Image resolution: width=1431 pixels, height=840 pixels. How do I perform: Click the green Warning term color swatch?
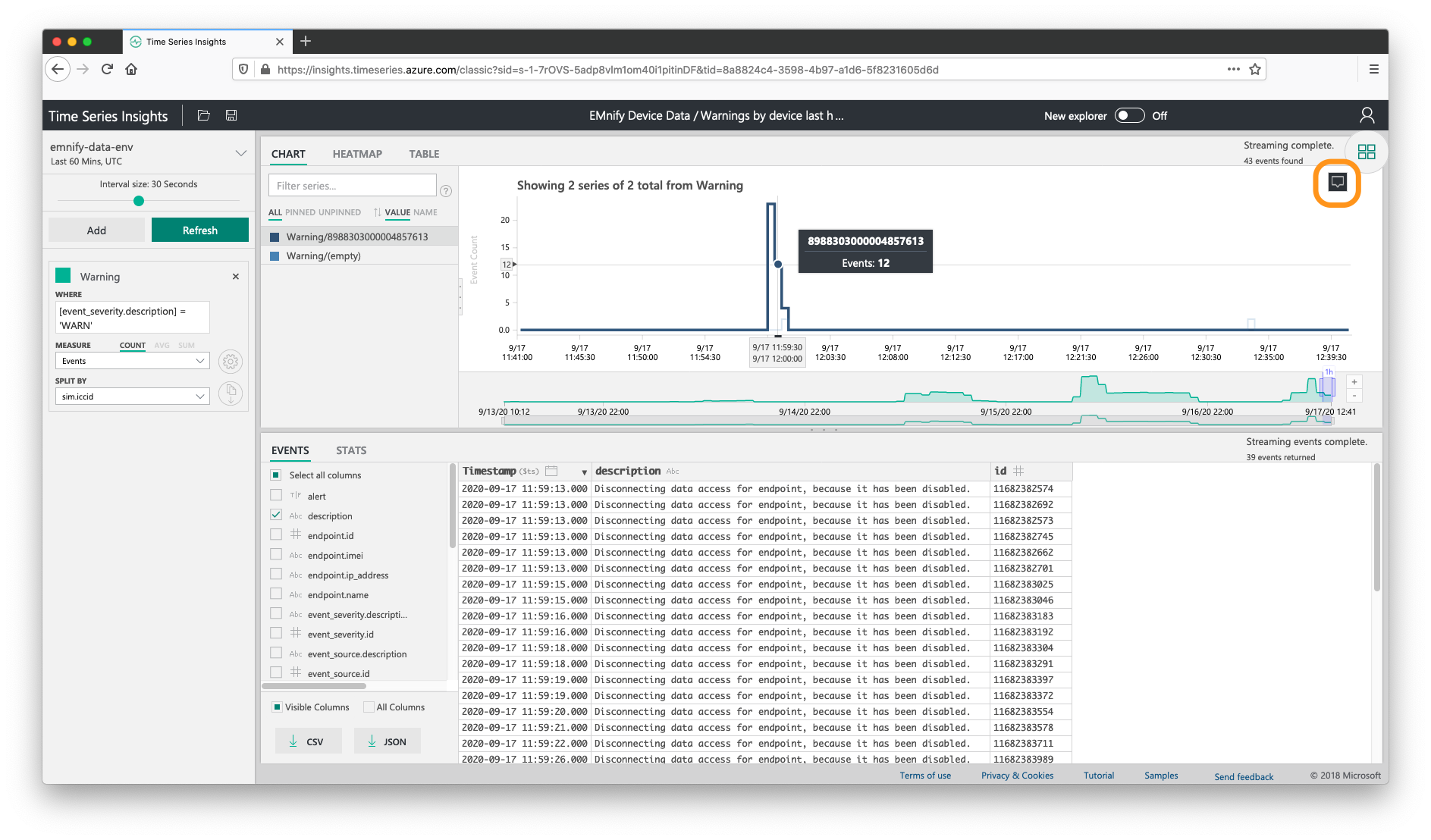[x=64, y=275]
